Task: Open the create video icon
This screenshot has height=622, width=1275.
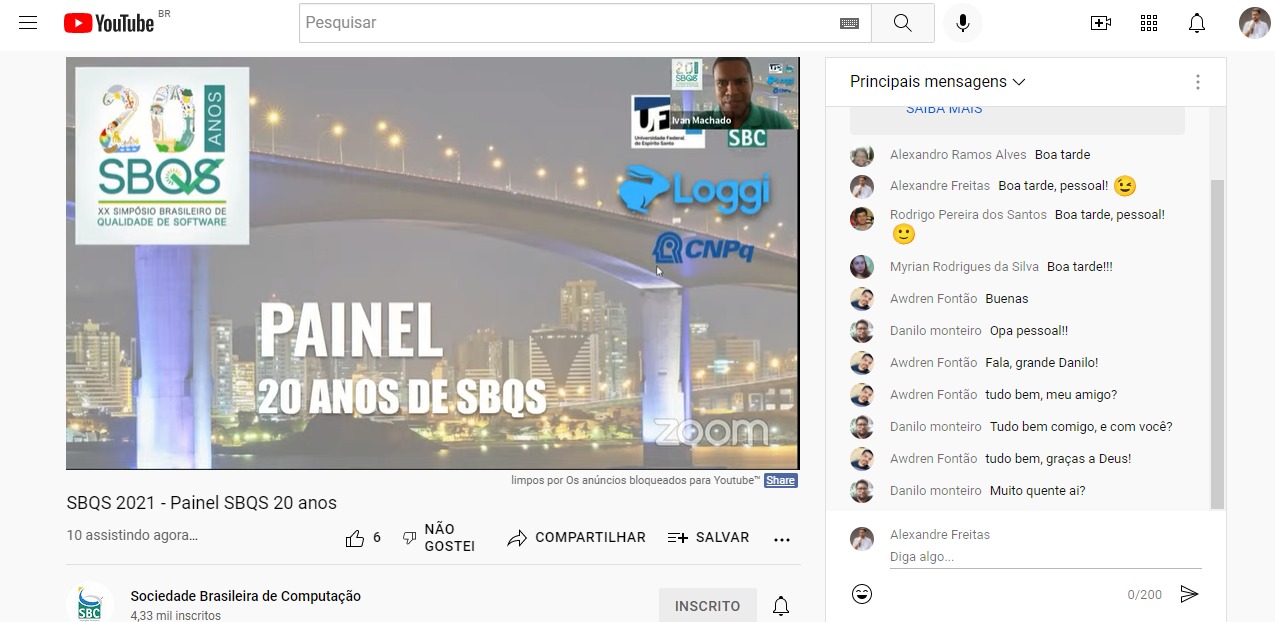Action: (x=1100, y=23)
